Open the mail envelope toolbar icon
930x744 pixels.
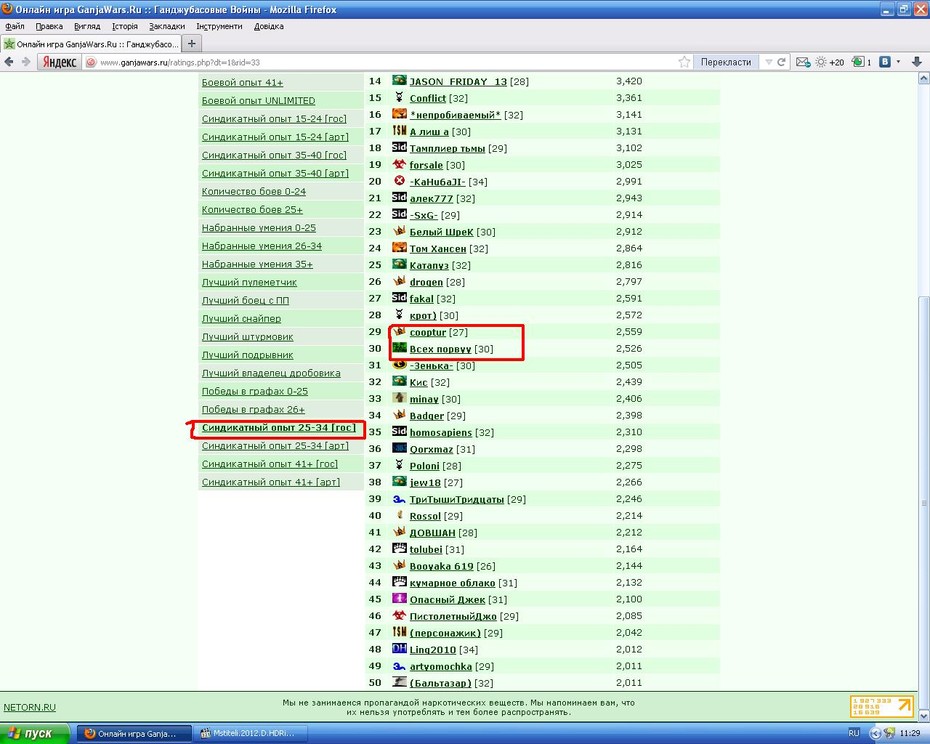[803, 62]
